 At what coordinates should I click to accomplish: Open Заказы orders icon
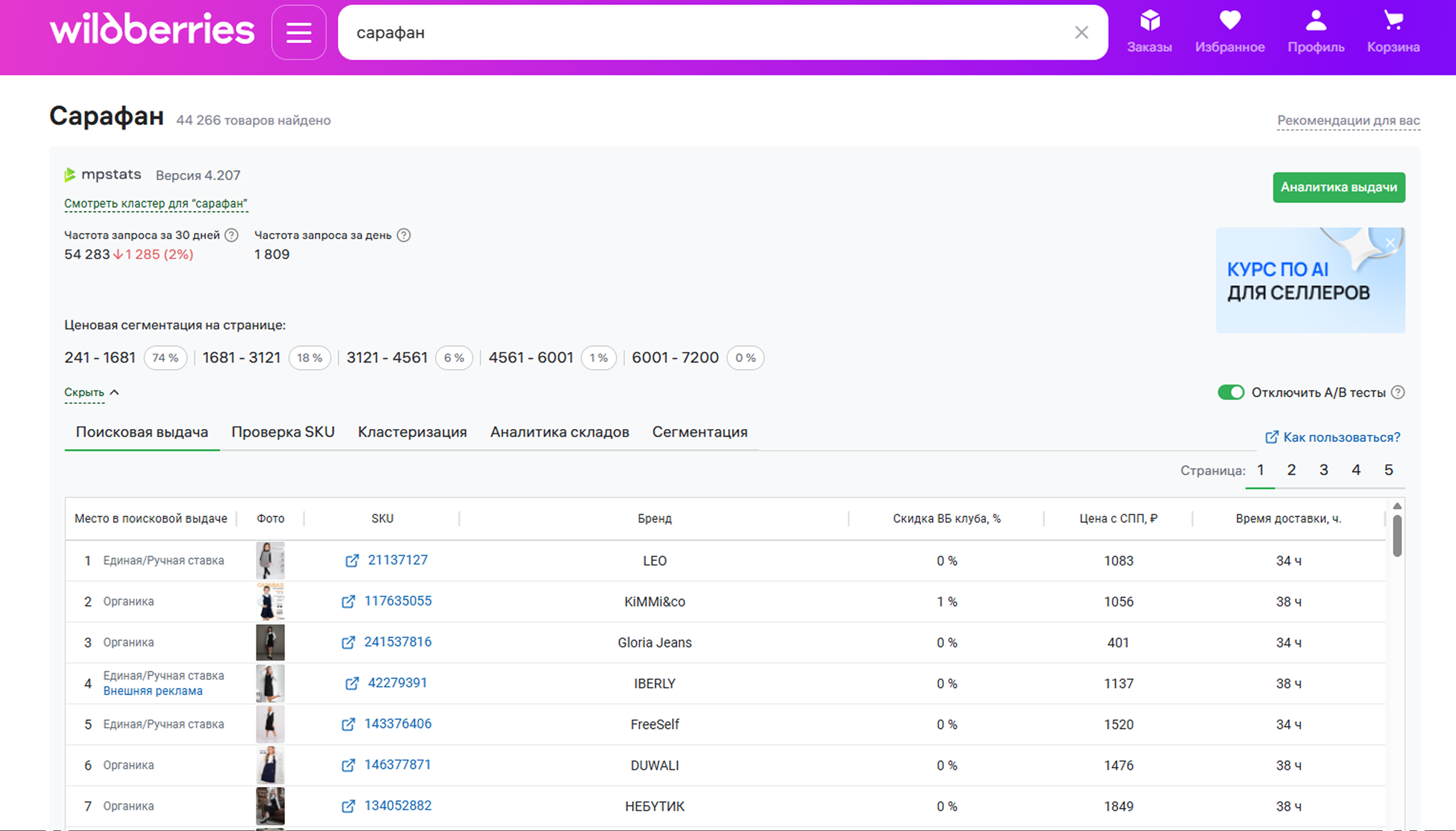tap(1149, 31)
